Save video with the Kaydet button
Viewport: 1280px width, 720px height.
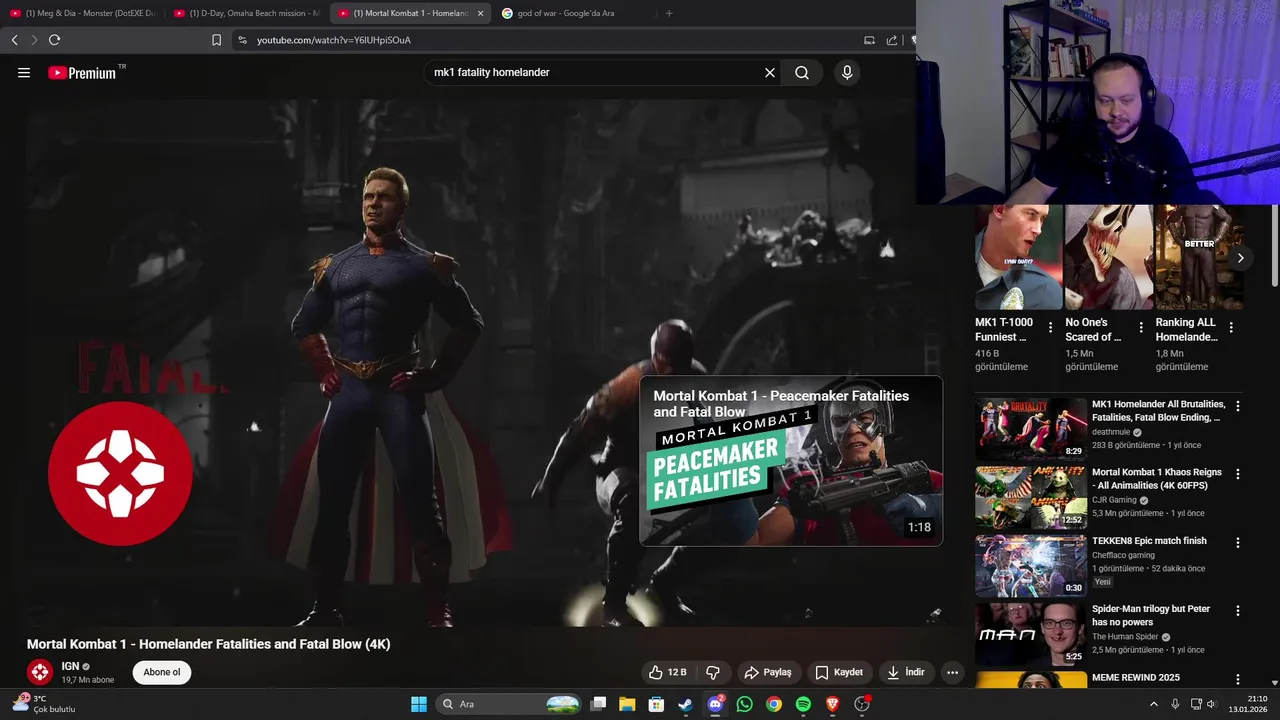(x=839, y=672)
